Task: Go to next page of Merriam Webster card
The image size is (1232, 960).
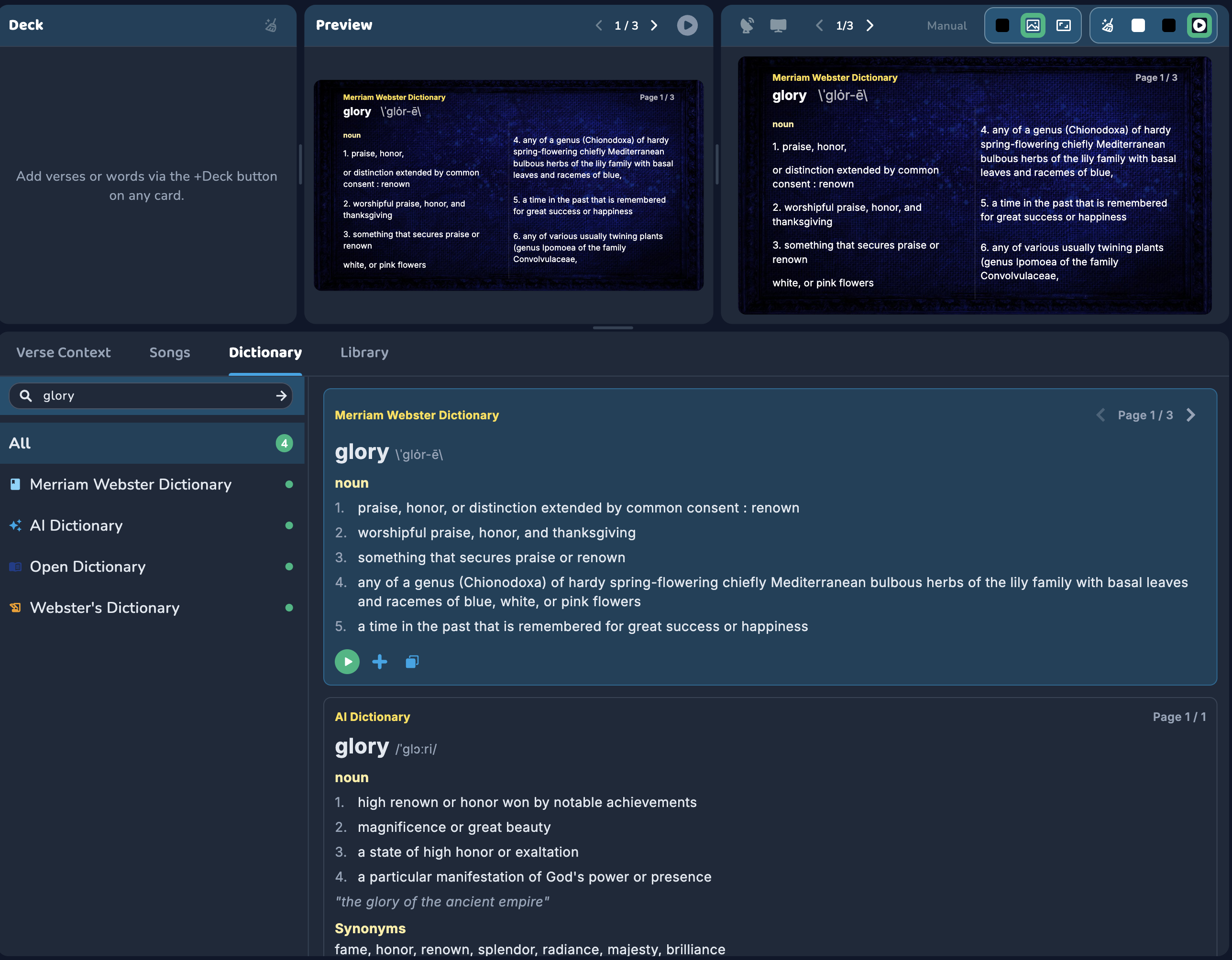Action: (x=1191, y=415)
